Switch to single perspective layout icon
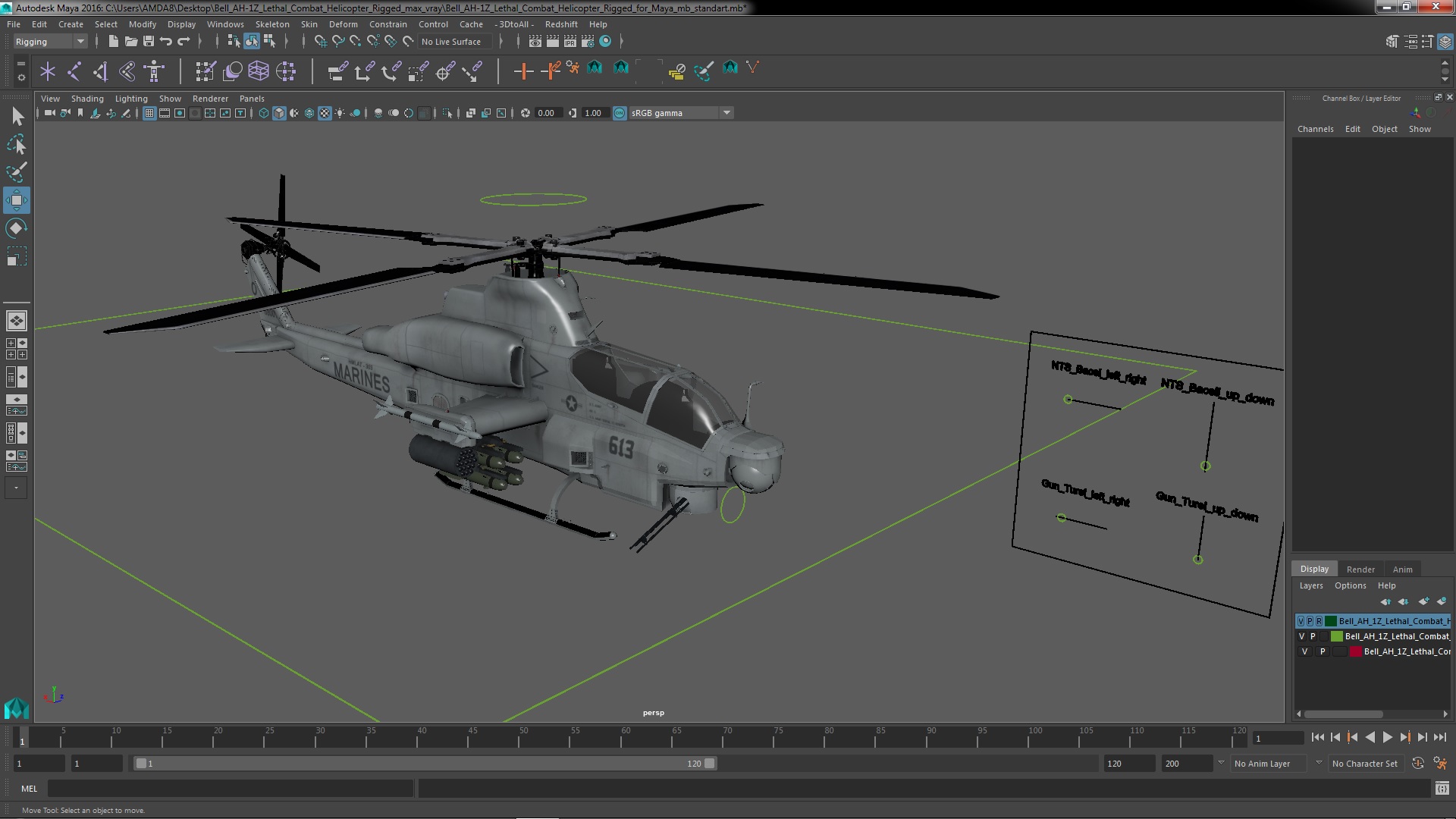This screenshot has width=1456, height=819. tap(16, 321)
